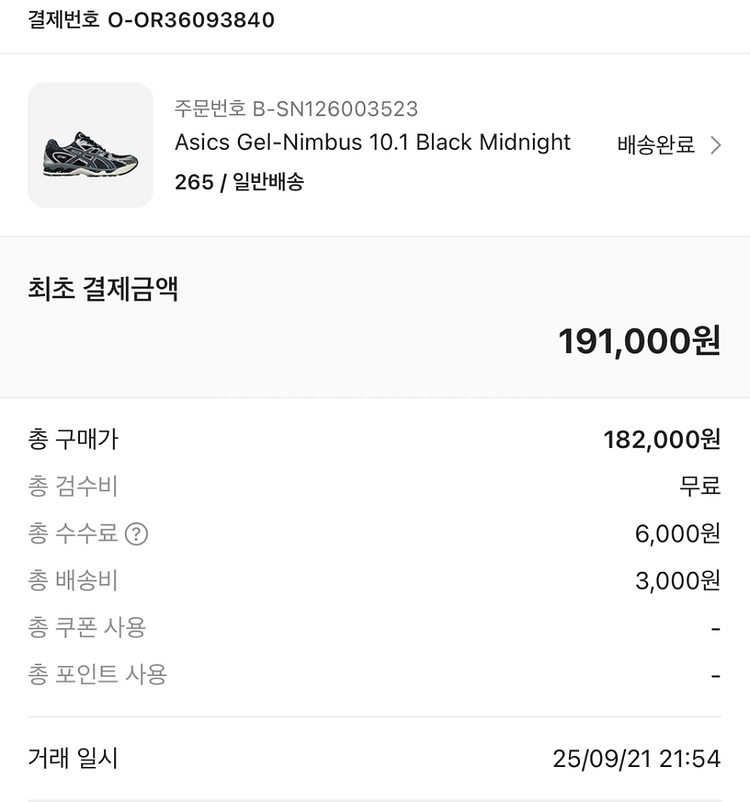Select the transaction date 25/09/21 21:54

coord(636,759)
